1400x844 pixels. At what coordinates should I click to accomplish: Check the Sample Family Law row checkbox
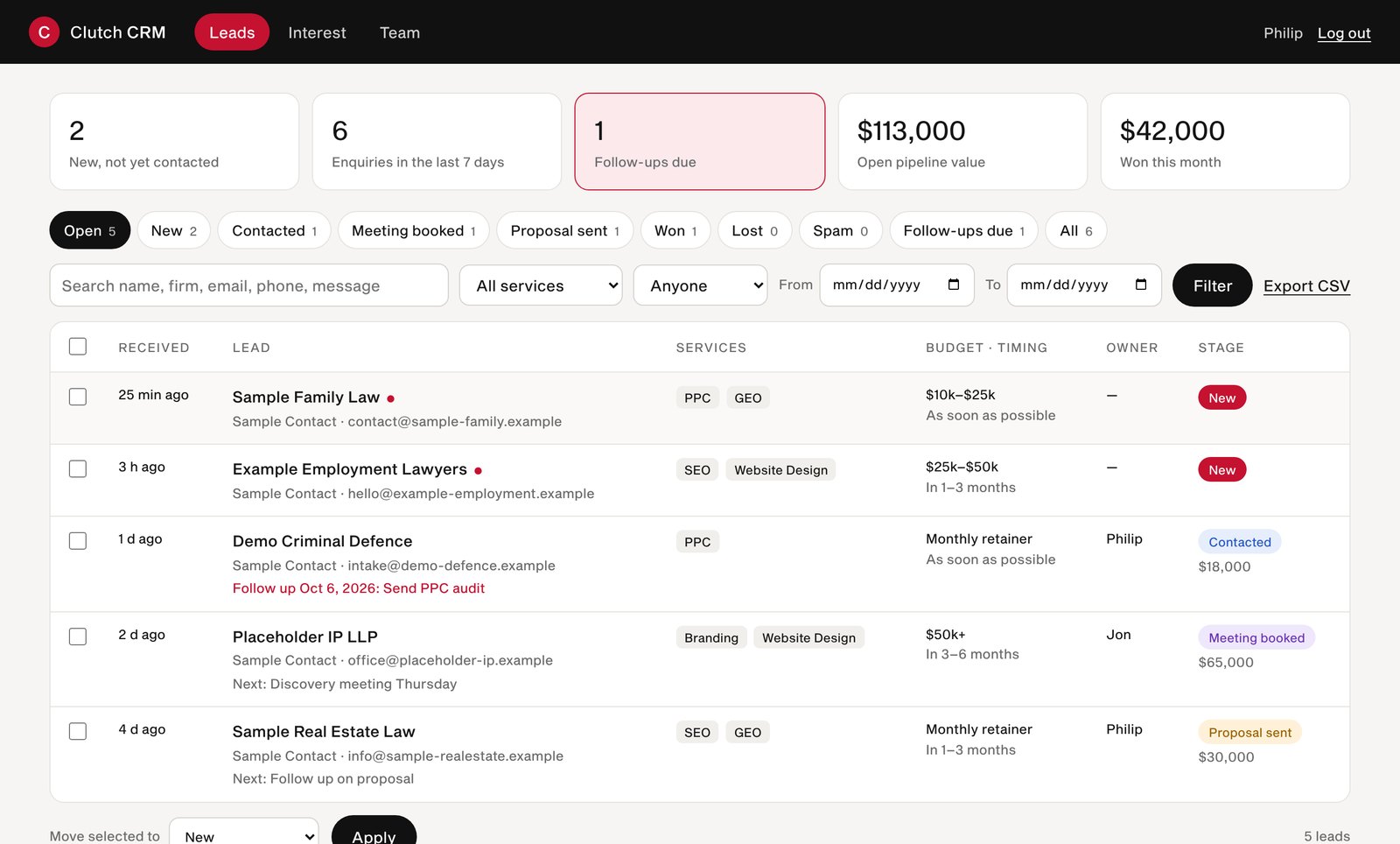click(x=78, y=397)
